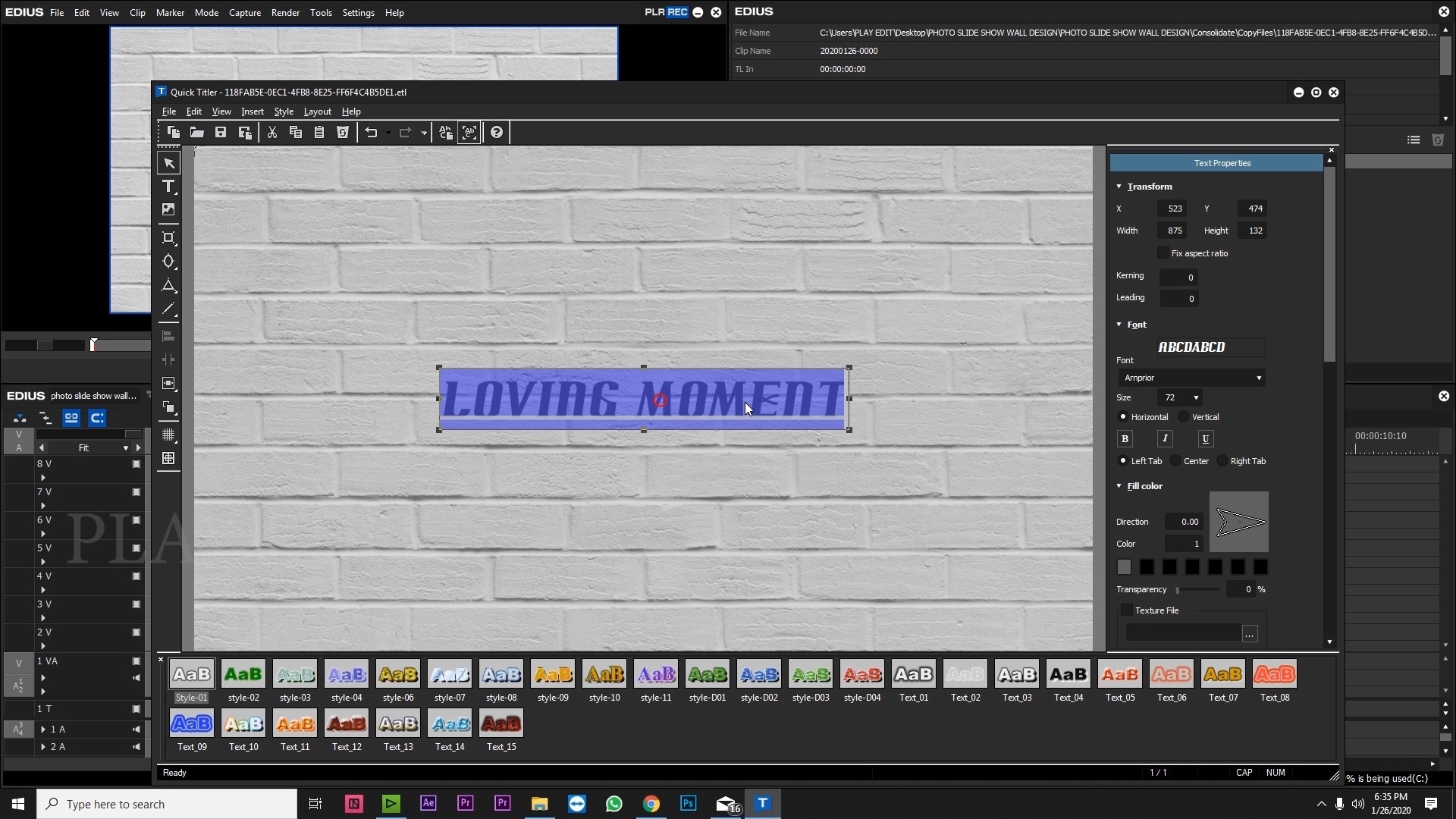This screenshot has height=819, width=1456.
Task: Toggle the 1 VA track lock box
Action: tap(136, 661)
